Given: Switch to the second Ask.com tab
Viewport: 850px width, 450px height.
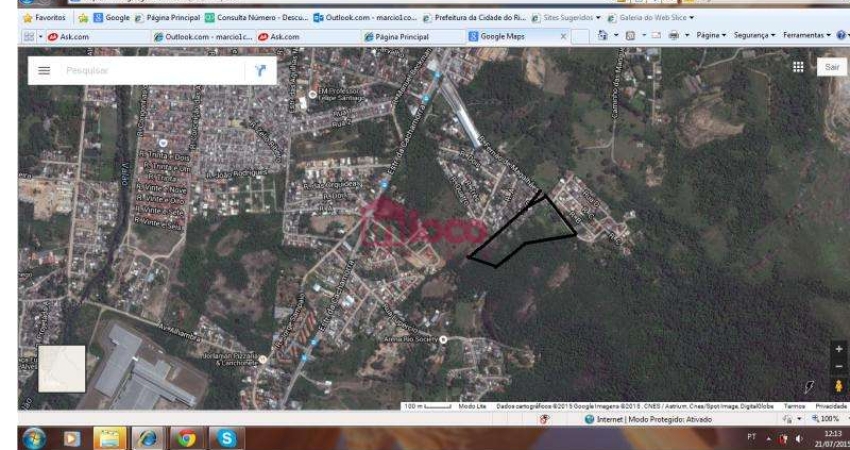Looking at the screenshot, I should (x=308, y=37).
